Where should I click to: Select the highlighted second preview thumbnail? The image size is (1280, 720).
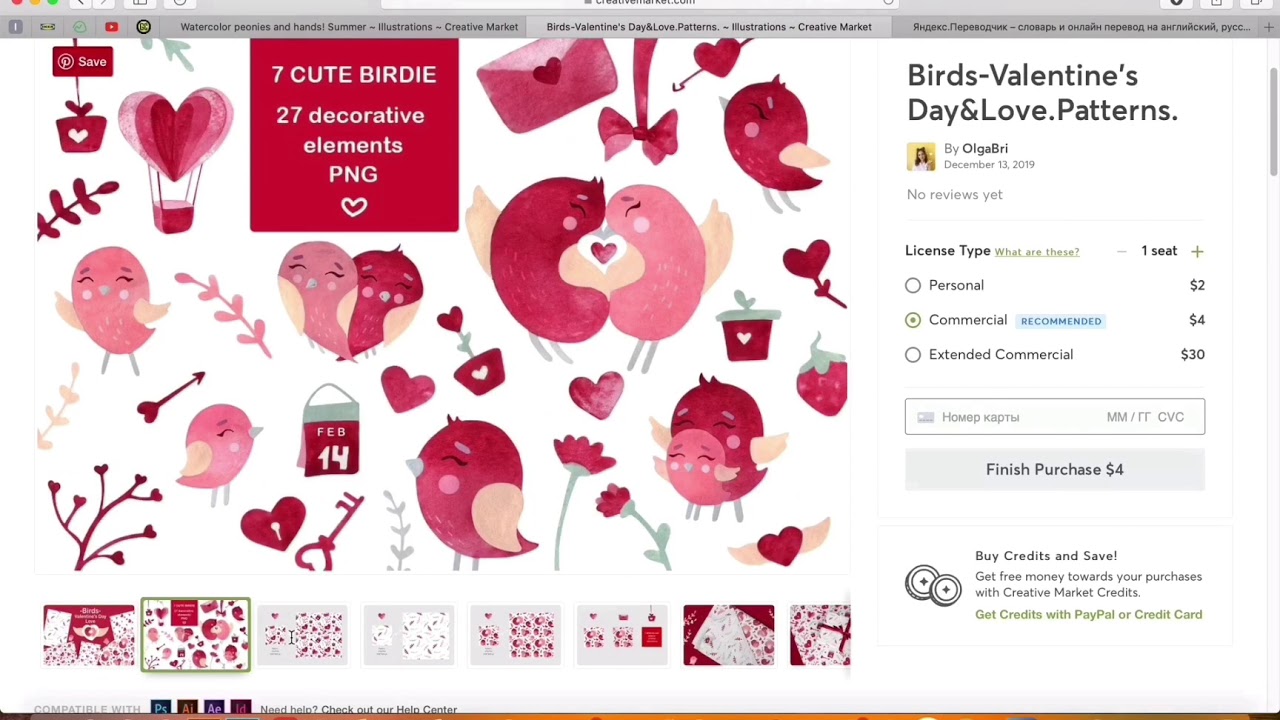[196, 635]
